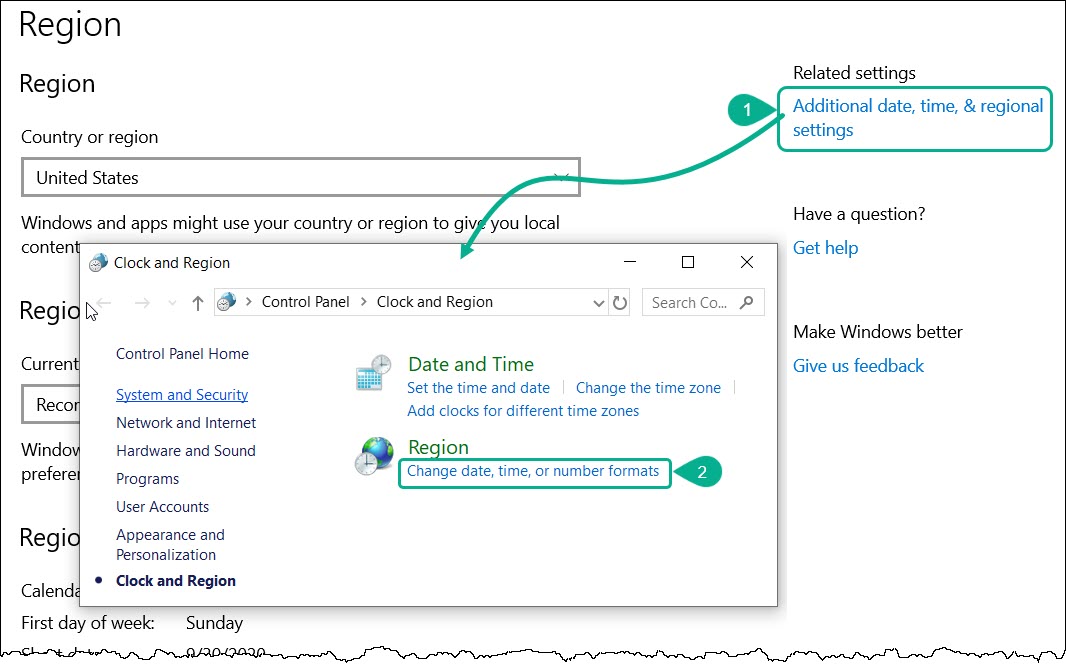Viewport: 1066px width, 665px height.
Task: Click Add clocks for different time zones
Action: (523, 411)
